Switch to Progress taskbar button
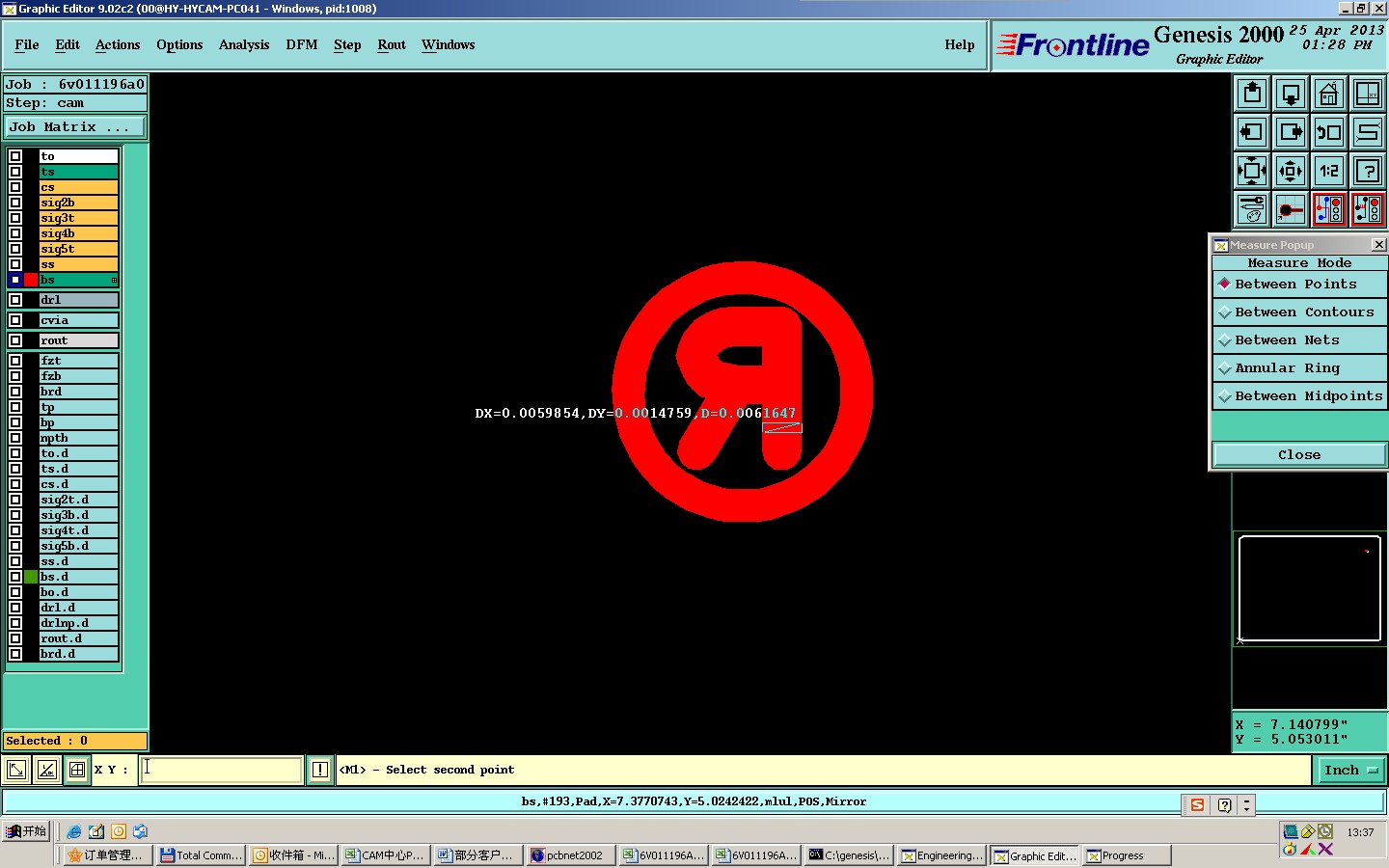Image resolution: width=1389 pixels, height=868 pixels. click(x=1128, y=855)
